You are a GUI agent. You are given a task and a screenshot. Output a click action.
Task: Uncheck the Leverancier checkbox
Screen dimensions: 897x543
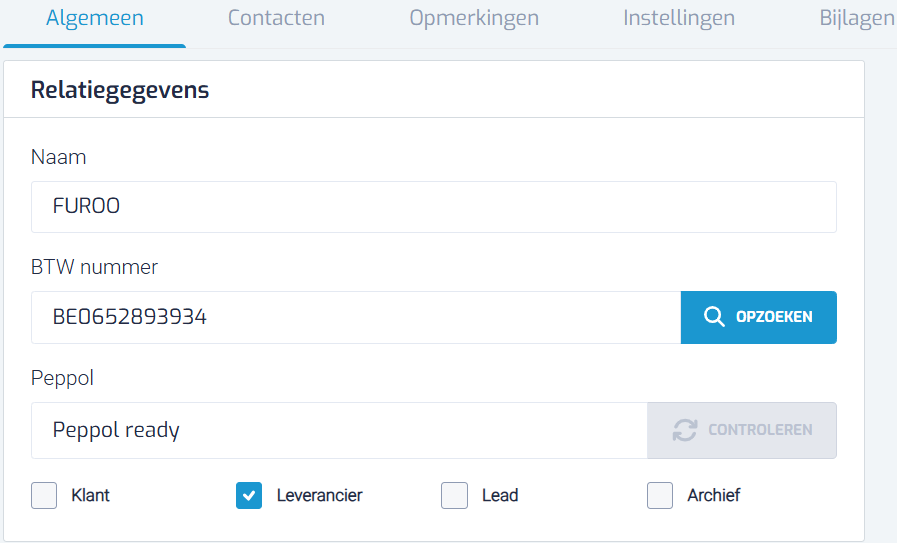(x=249, y=496)
